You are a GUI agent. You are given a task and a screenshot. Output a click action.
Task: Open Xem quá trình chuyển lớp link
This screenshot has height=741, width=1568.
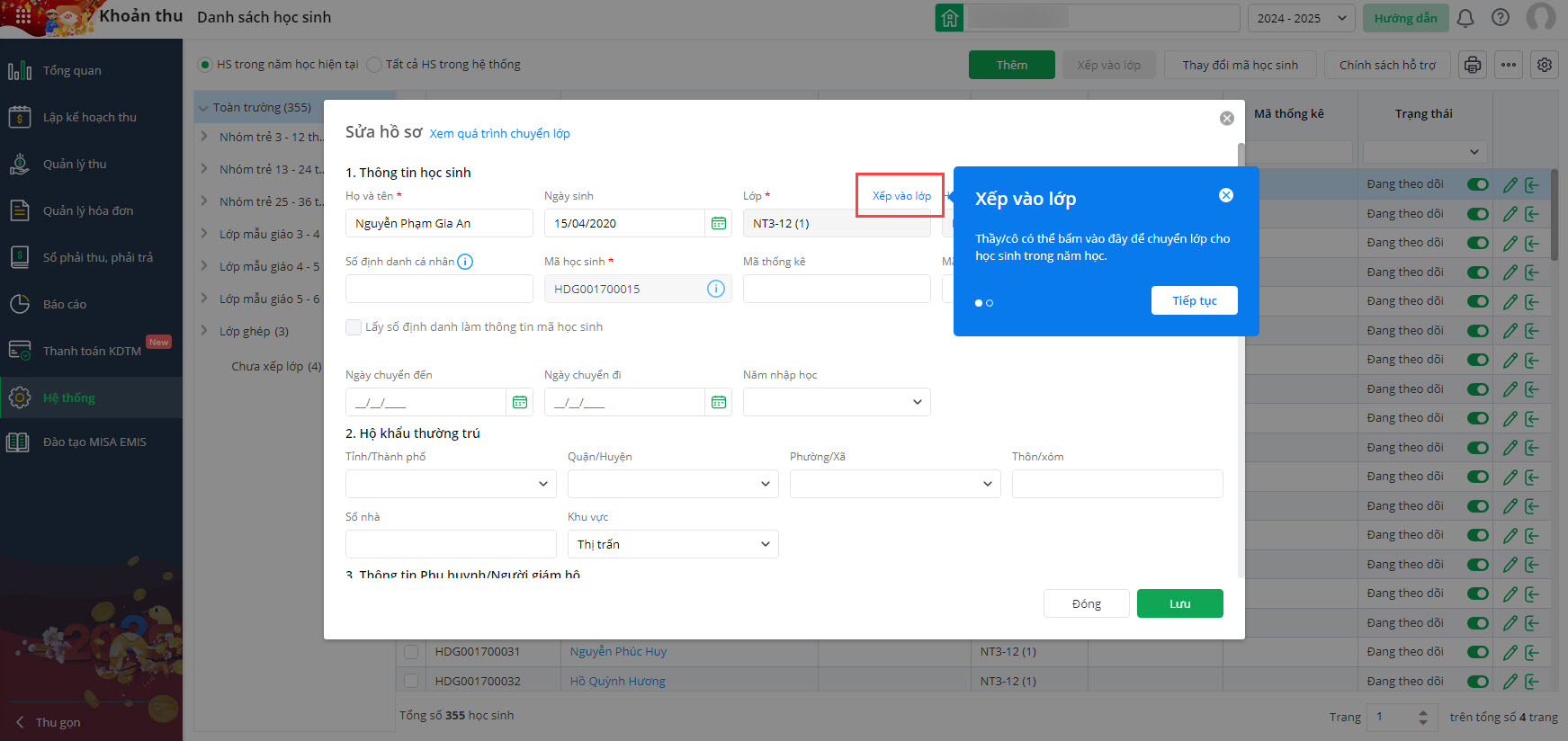pos(499,133)
